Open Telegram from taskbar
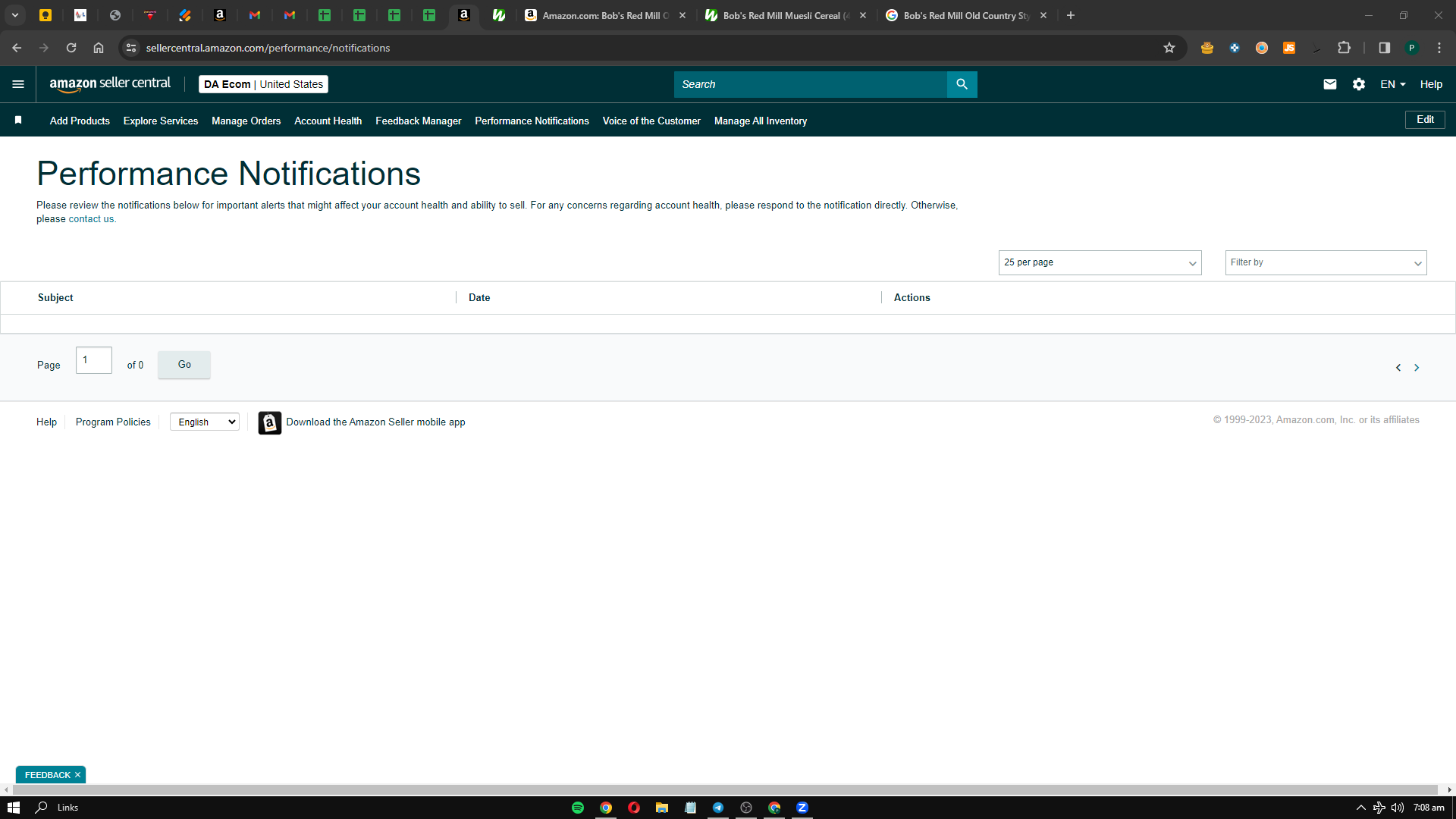The height and width of the screenshot is (819, 1456). (x=718, y=808)
